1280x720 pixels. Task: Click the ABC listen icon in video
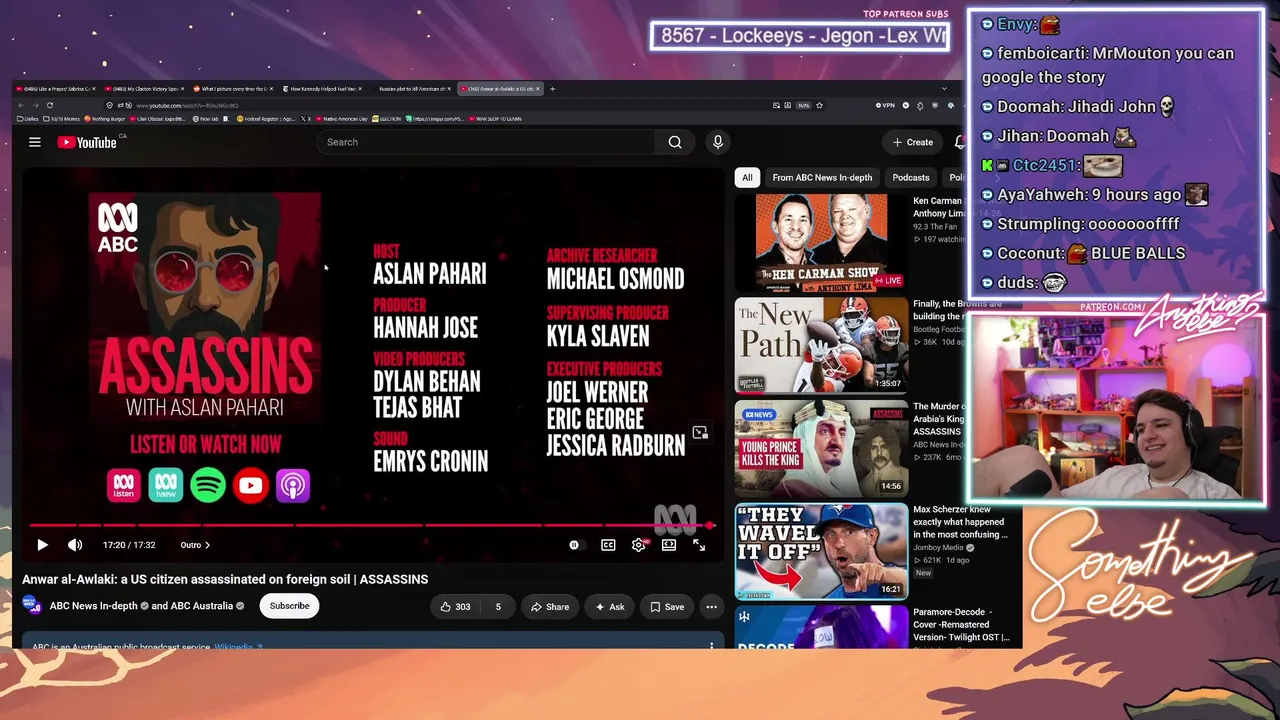pyautogui.click(x=124, y=486)
